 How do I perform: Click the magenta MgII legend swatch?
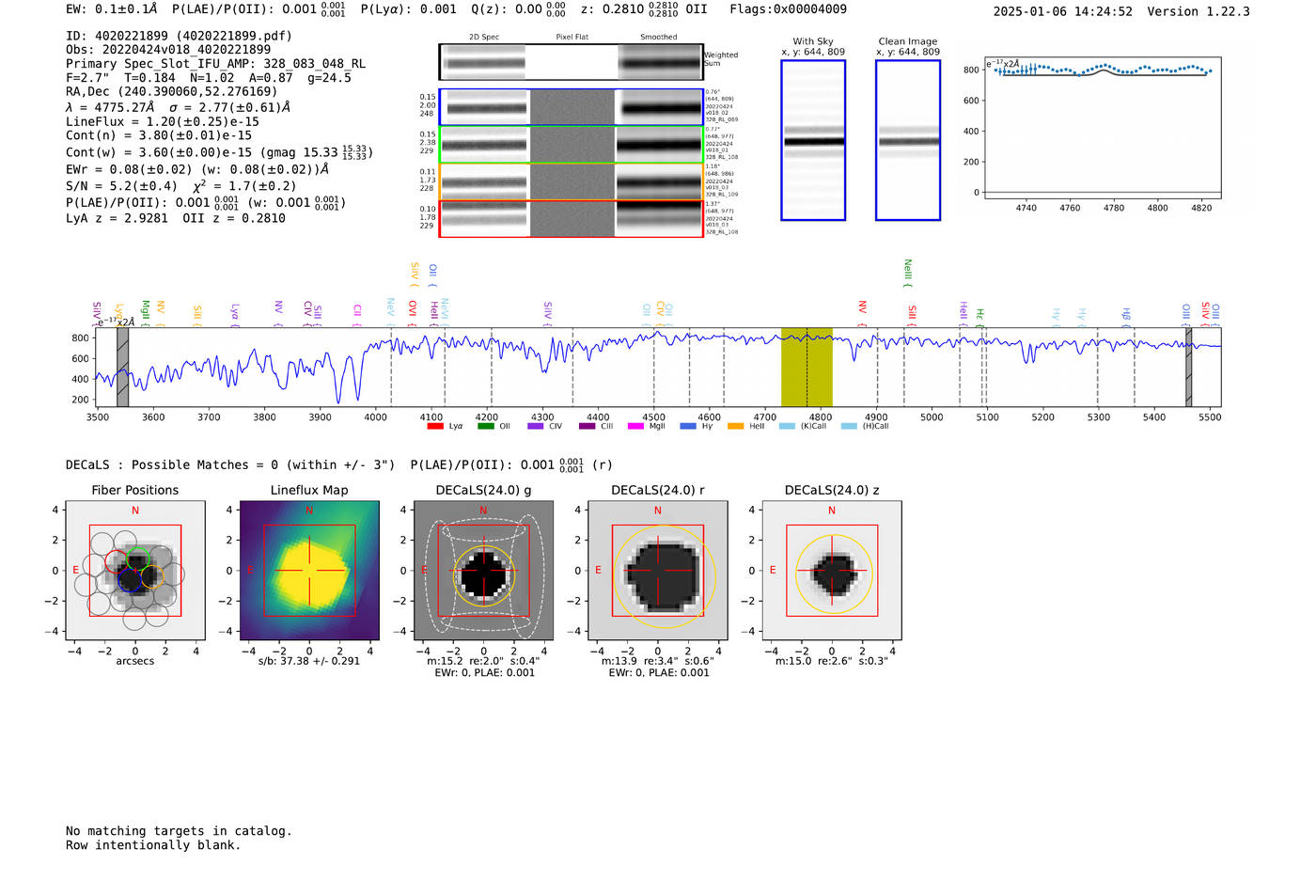(x=634, y=426)
